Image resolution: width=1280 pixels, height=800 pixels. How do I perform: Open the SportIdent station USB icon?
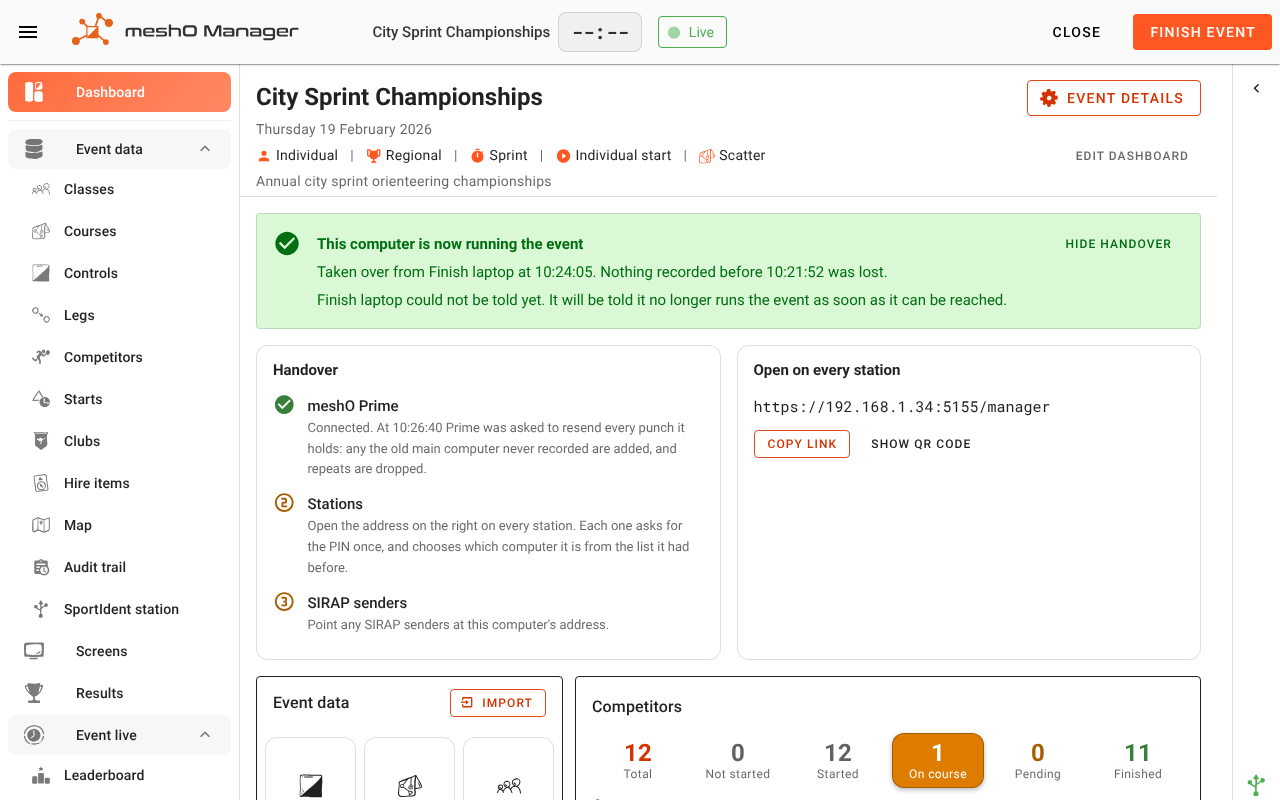pos(41,609)
